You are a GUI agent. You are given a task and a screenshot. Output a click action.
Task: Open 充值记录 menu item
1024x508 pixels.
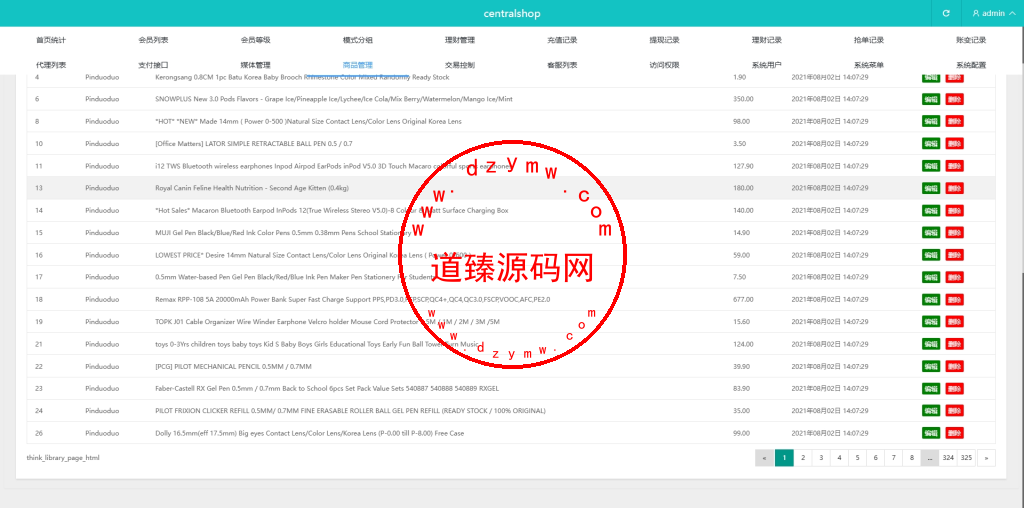(x=562, y=40)
